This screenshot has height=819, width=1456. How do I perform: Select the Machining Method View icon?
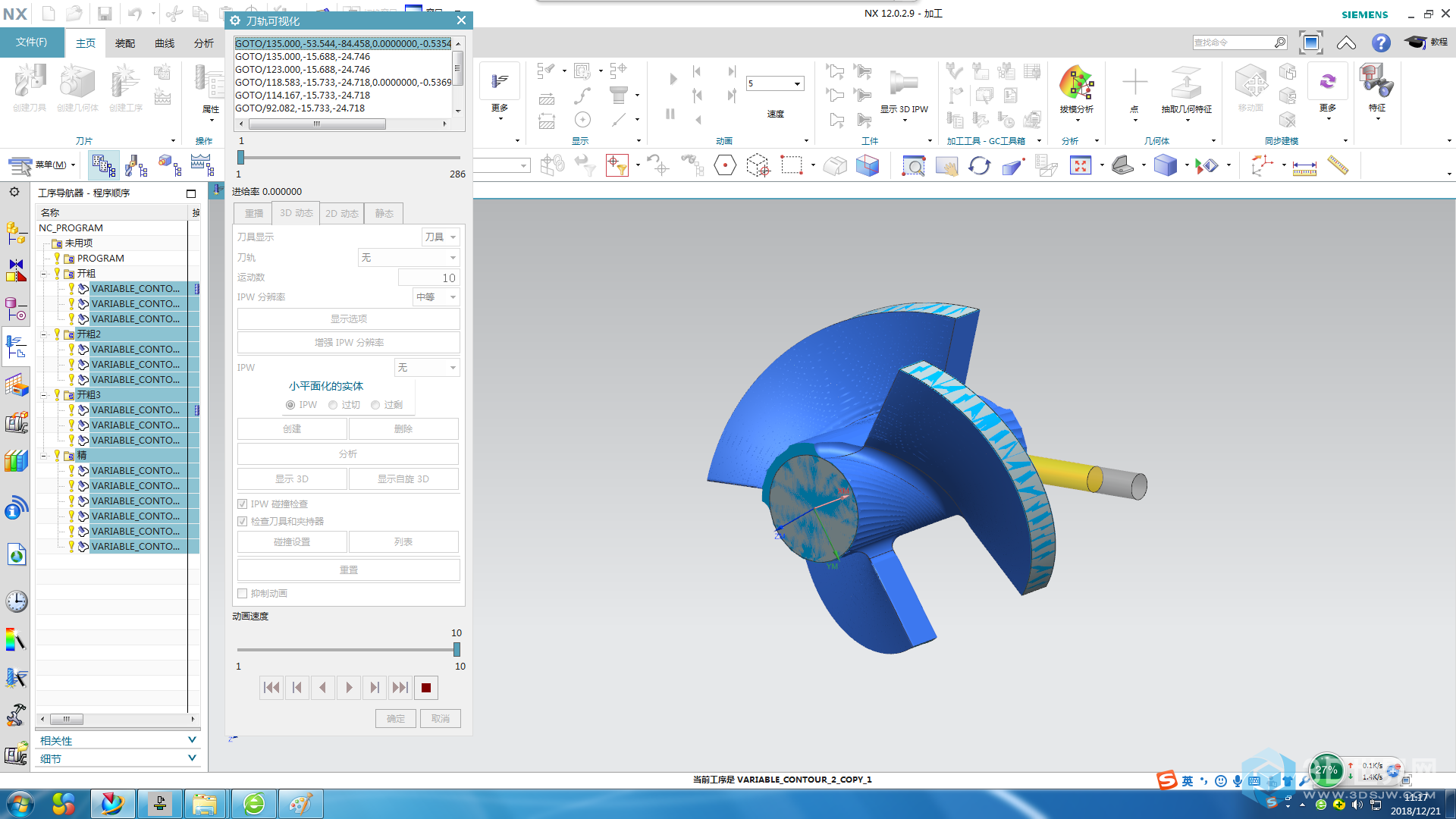202,165
